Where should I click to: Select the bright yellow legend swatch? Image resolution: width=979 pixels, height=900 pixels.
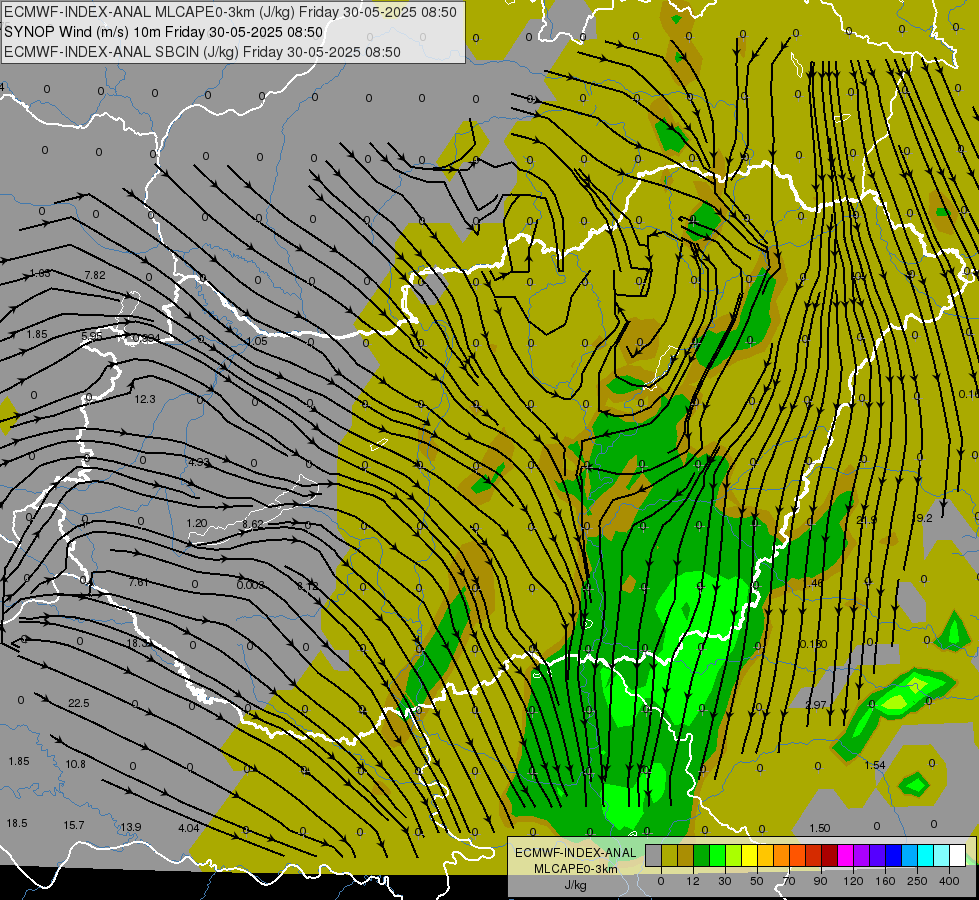(749, 855)
